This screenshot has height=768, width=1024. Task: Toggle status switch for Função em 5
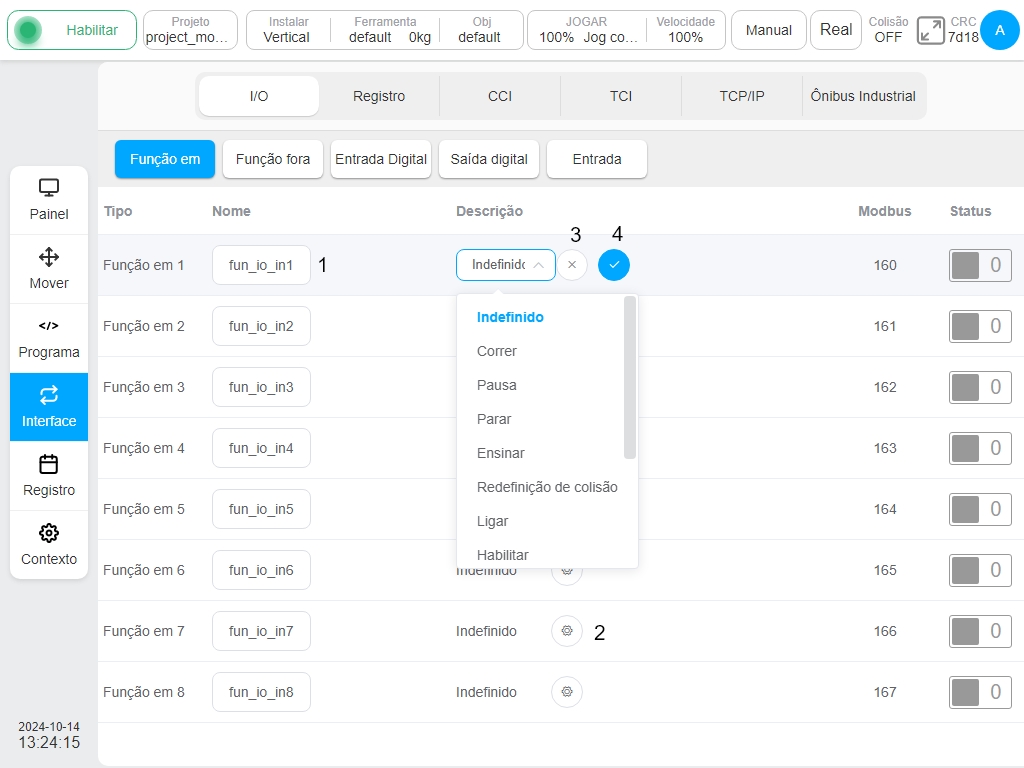(980, 509)
